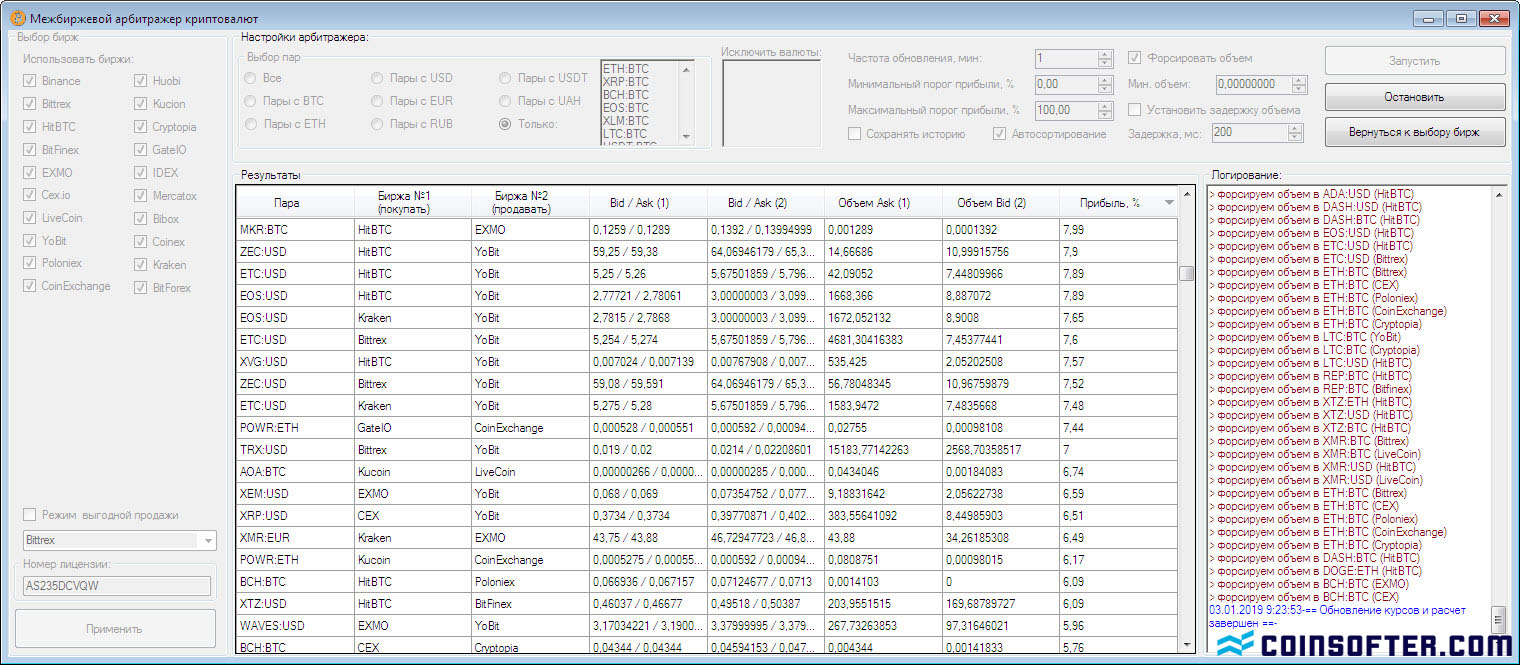Select the MKR:BTC results row

pyautogui.click(x=706, y=230)
